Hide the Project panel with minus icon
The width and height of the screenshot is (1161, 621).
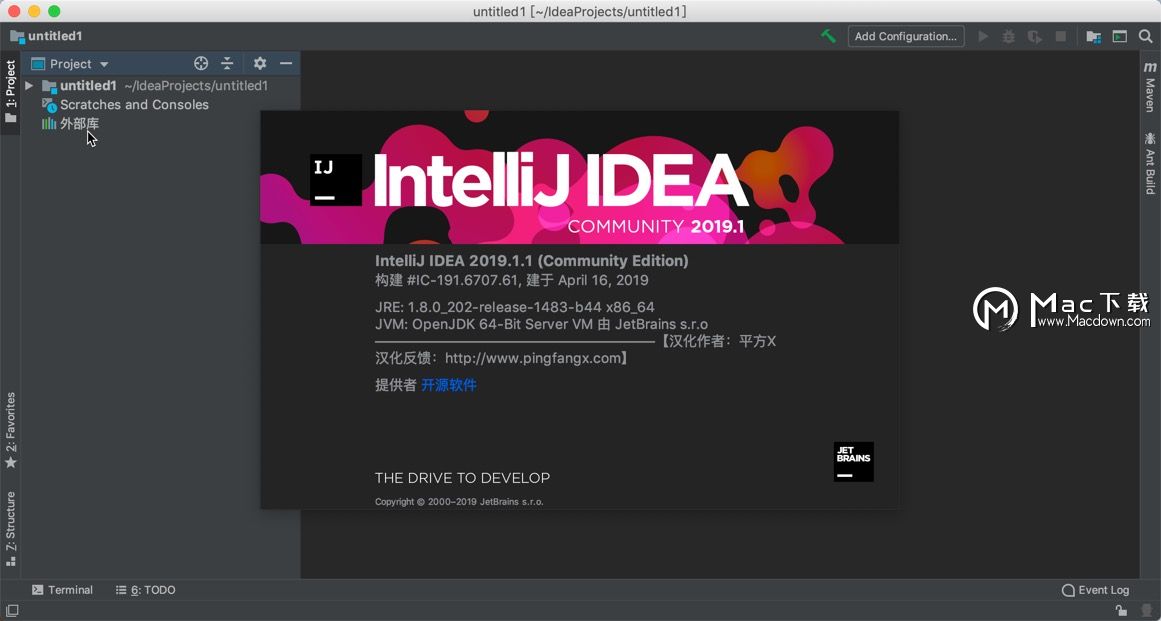tap(286, 64)
